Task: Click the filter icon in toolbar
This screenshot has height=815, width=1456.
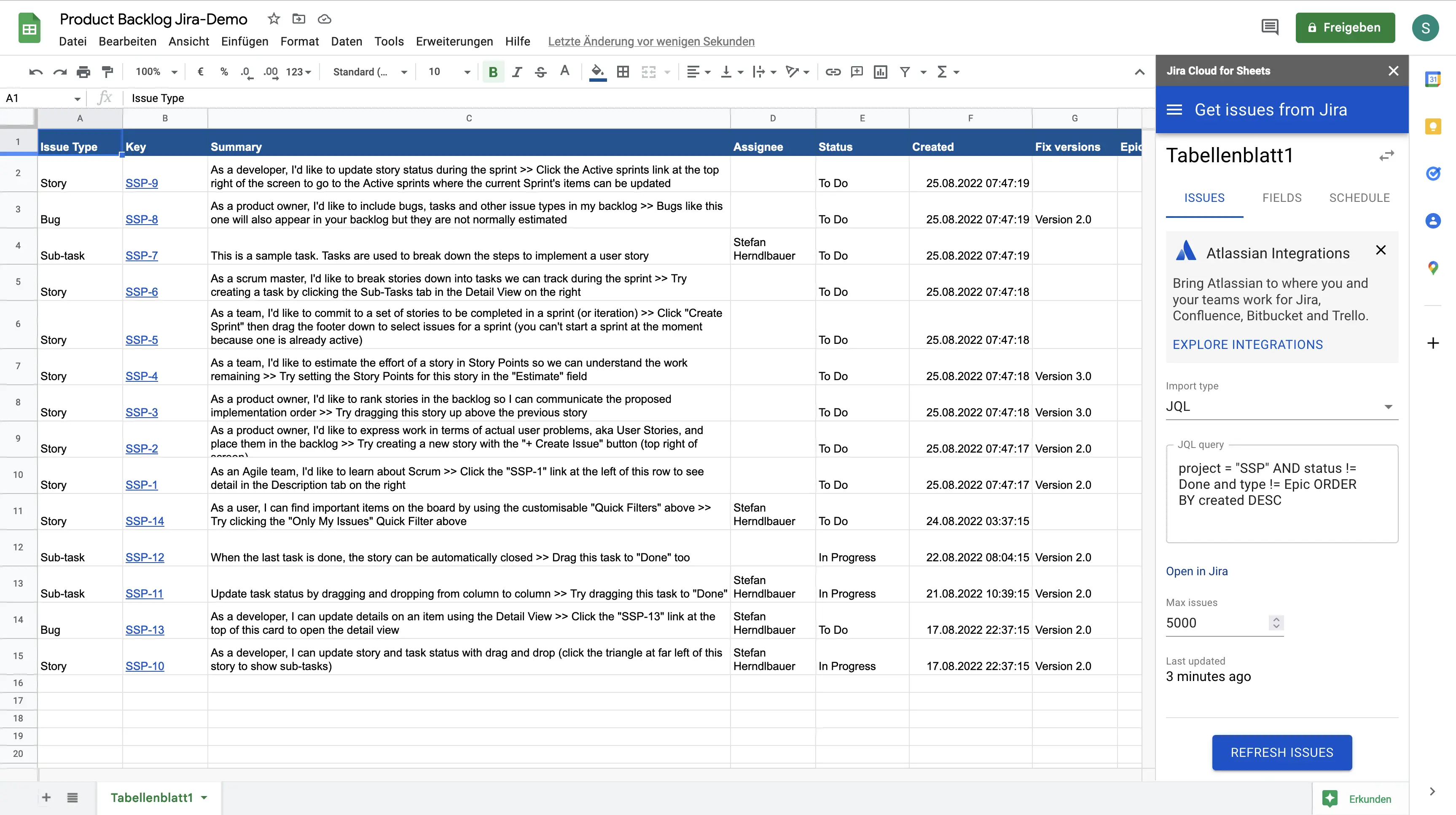Action: coord(905,71)
